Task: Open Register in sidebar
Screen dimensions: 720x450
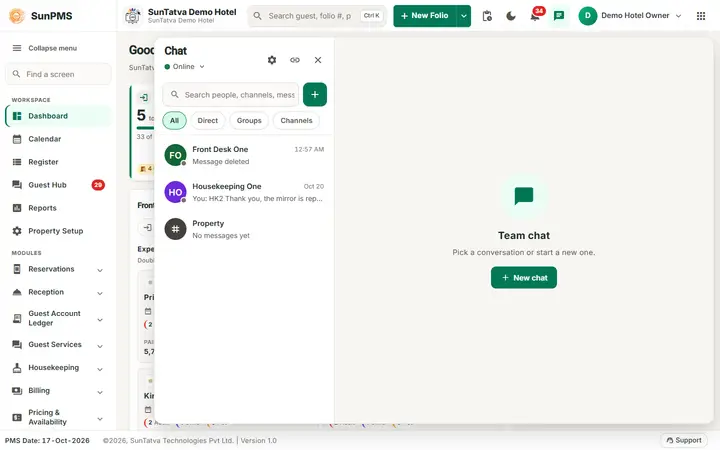Action: click(58, 162)
